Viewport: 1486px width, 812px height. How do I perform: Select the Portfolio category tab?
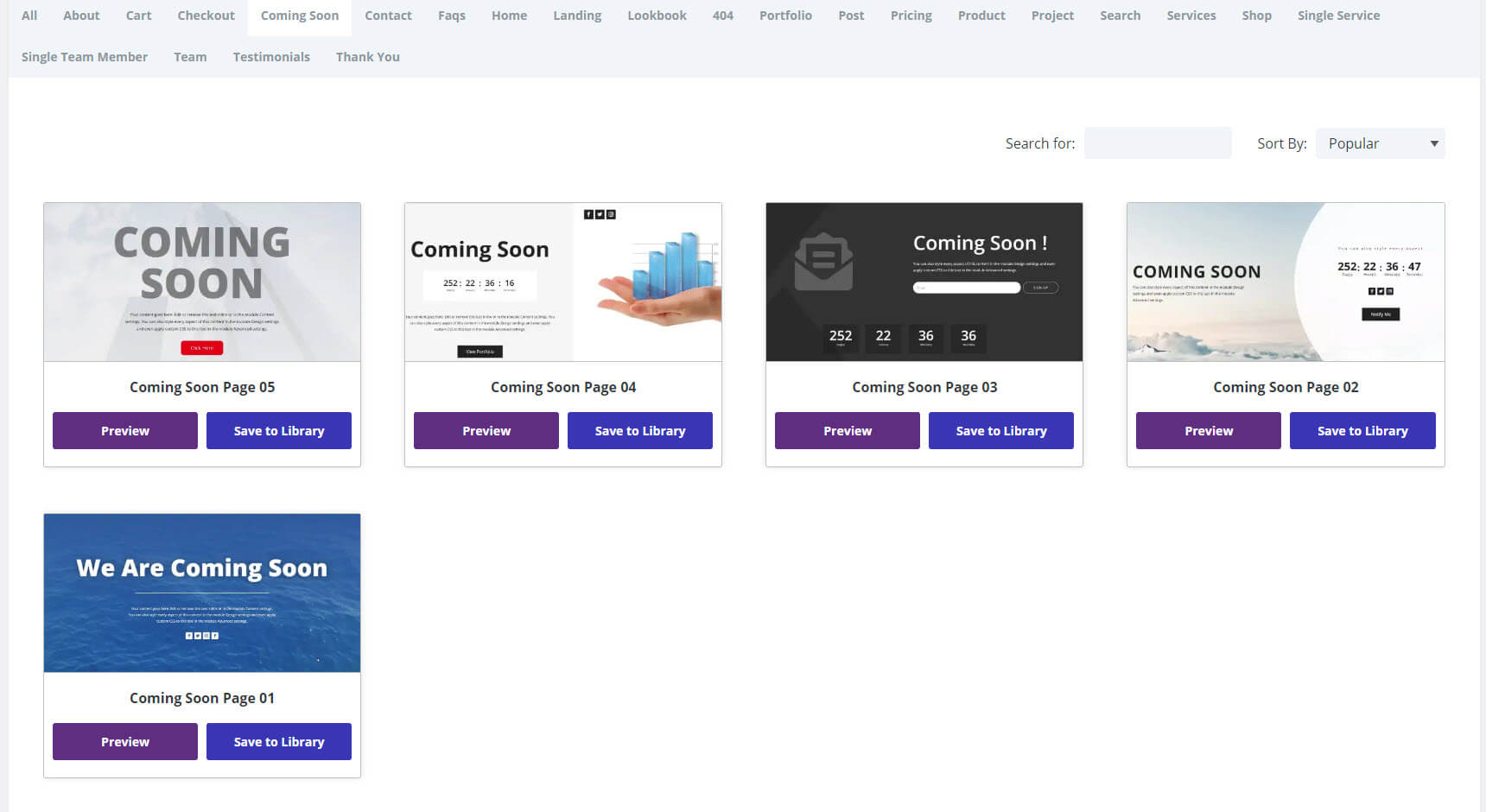(x=784, y=16)
